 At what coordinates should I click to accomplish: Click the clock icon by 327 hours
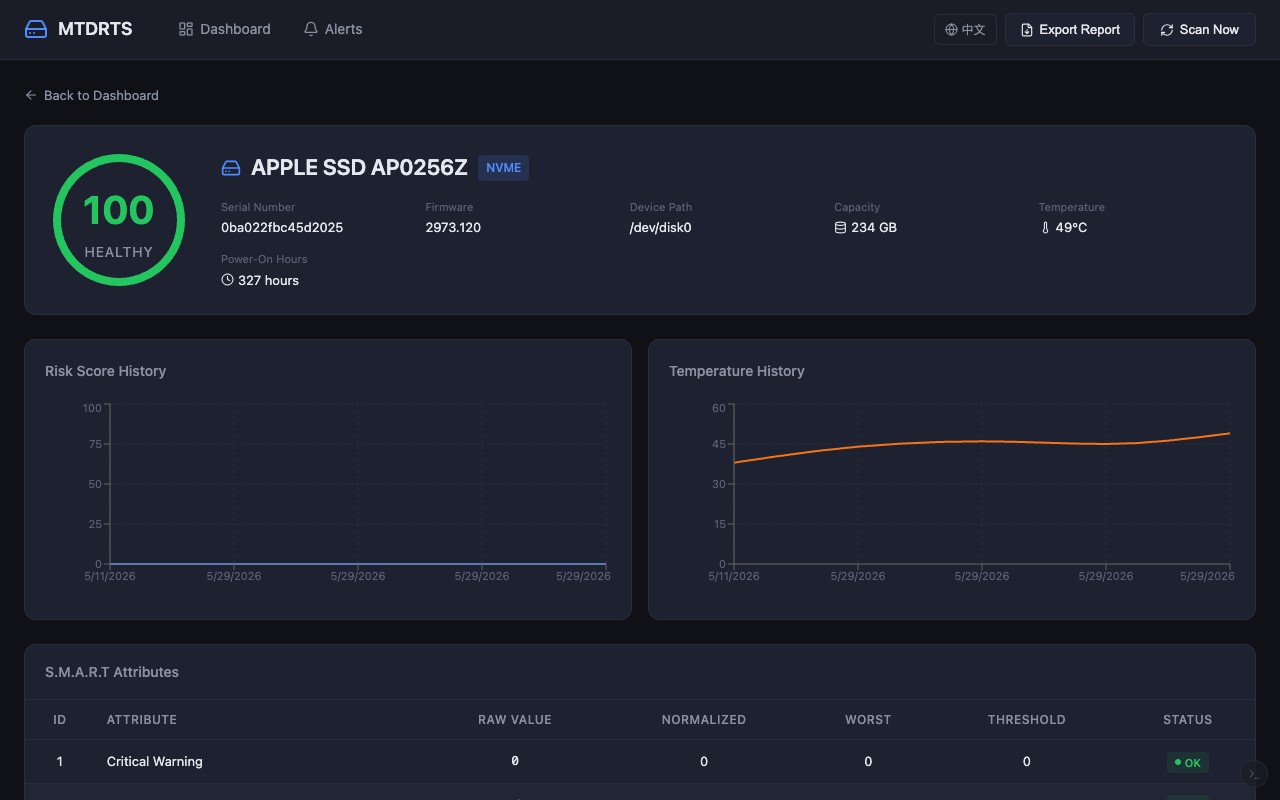click(x=227, y=280)
